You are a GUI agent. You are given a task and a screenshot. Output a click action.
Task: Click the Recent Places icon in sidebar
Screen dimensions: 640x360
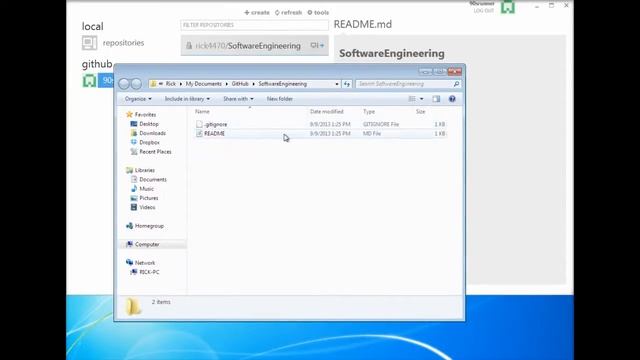coord(133,151)
